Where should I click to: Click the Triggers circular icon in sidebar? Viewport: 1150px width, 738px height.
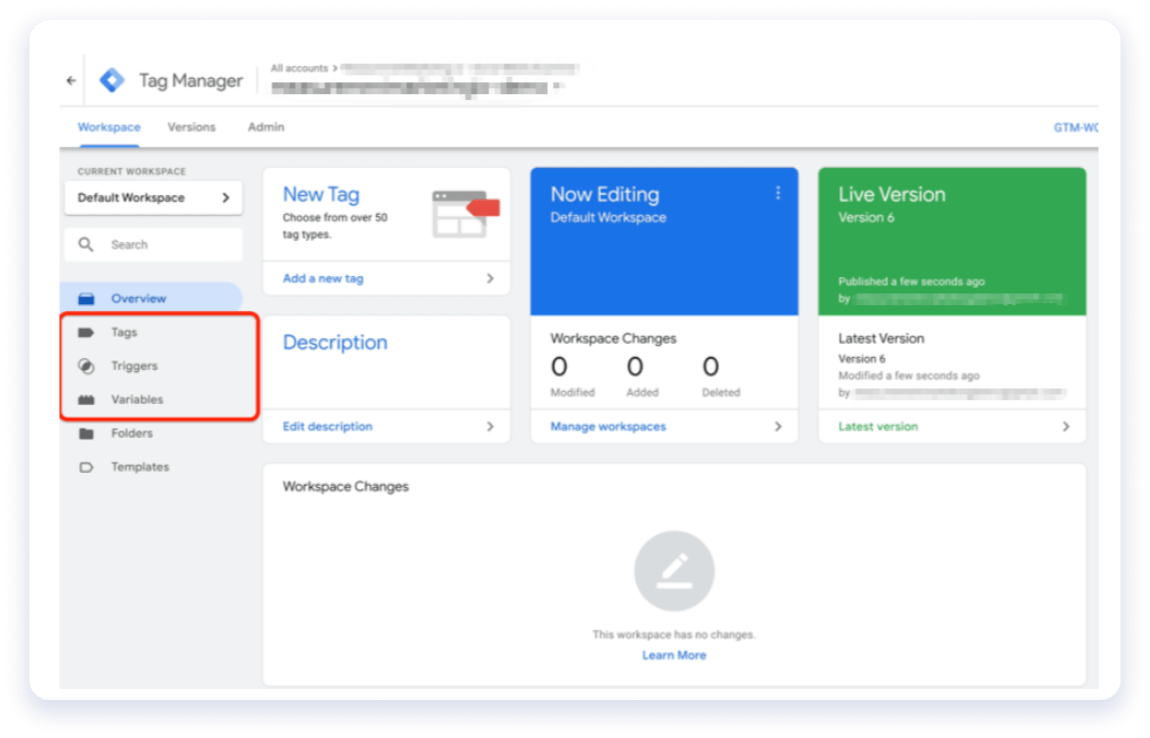pyautogui.click(x=86, y=366)
